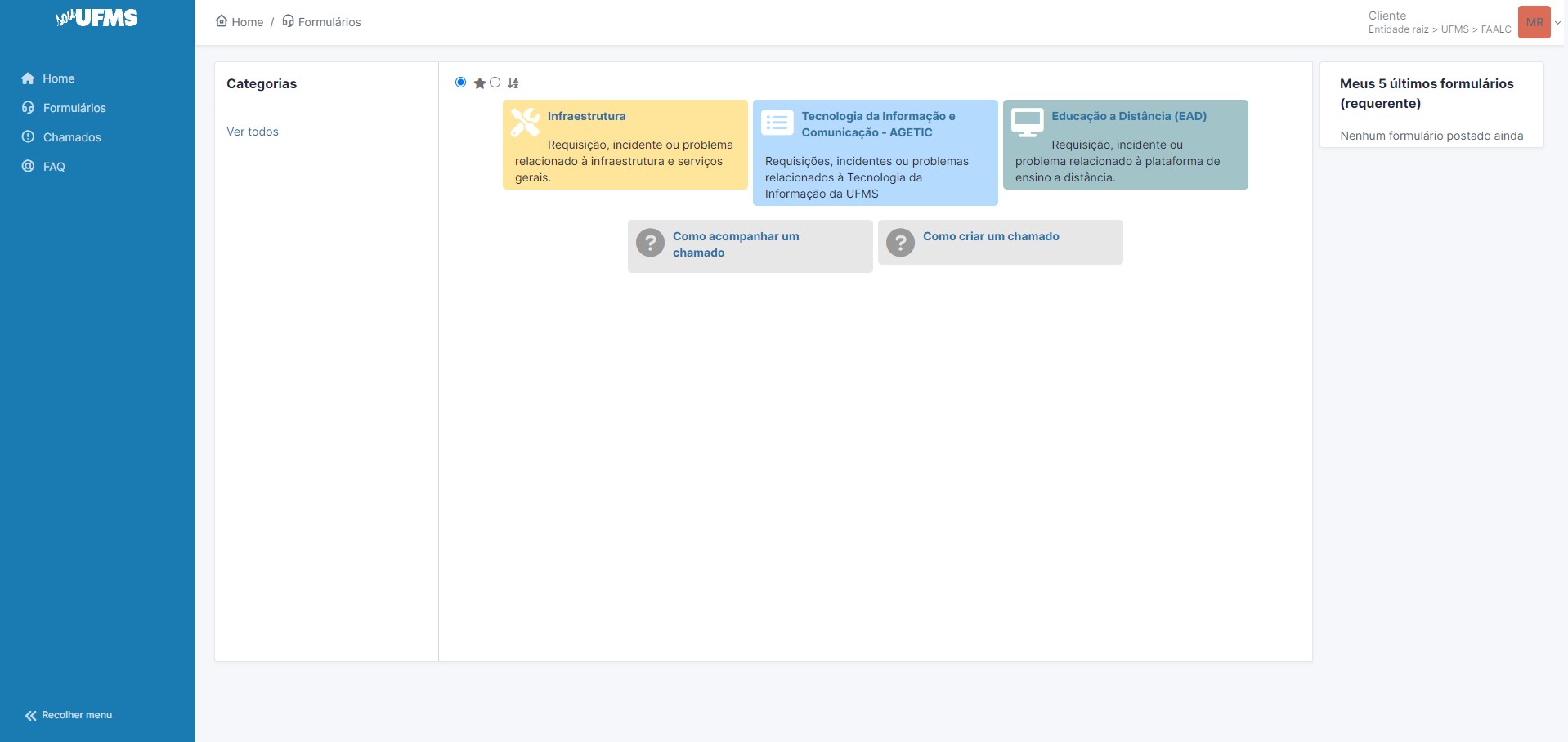The width and height of the screenshot is (1568, 742).
Task: Click the monitor icon on the EAD card
Action: [1027, 123]
